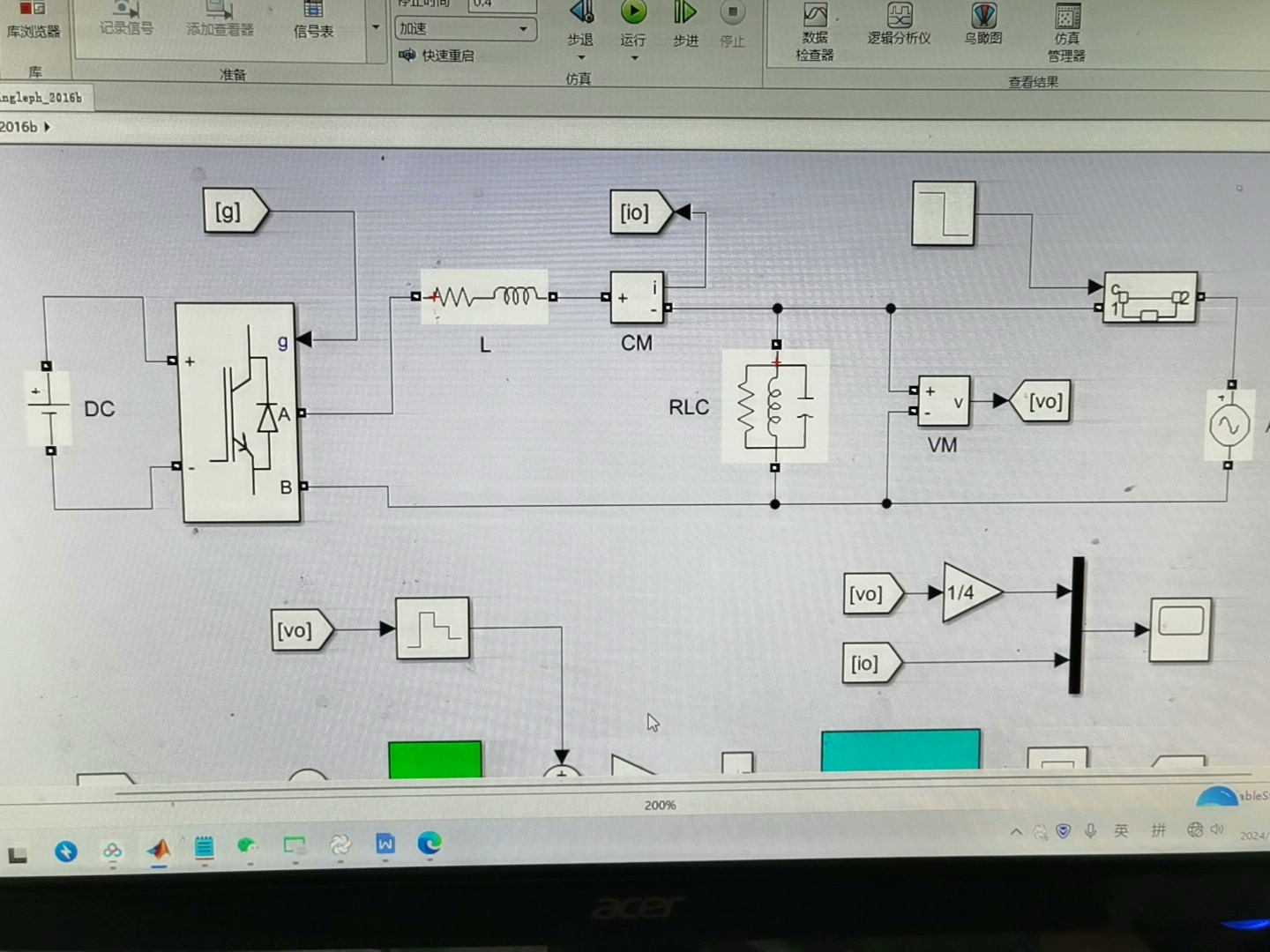
Task: Edit the 停止时间 stop time field showing 0.4
Action: 499,4
